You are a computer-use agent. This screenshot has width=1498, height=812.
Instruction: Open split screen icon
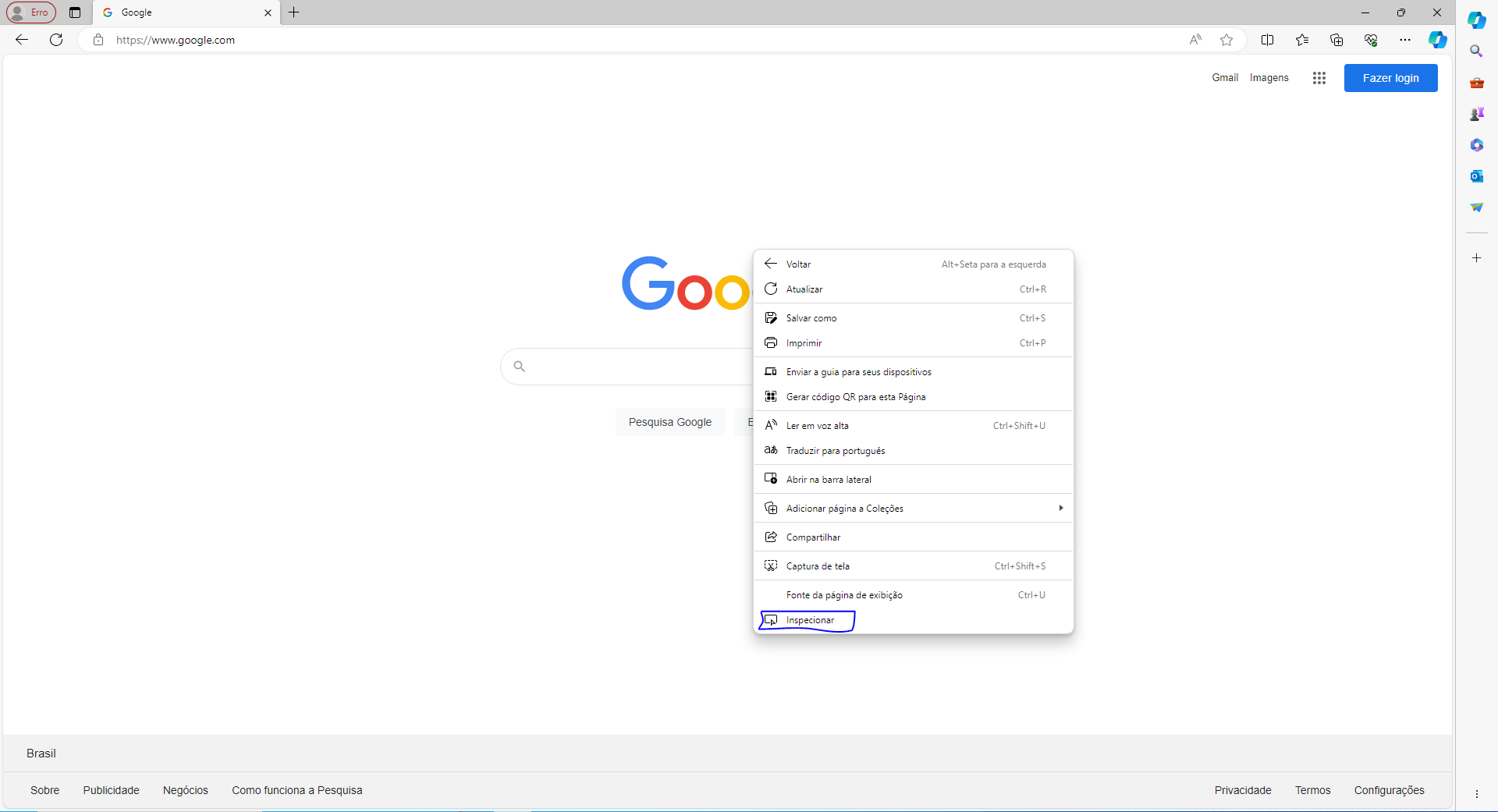pyautogui.click(x=1267, y=40)
